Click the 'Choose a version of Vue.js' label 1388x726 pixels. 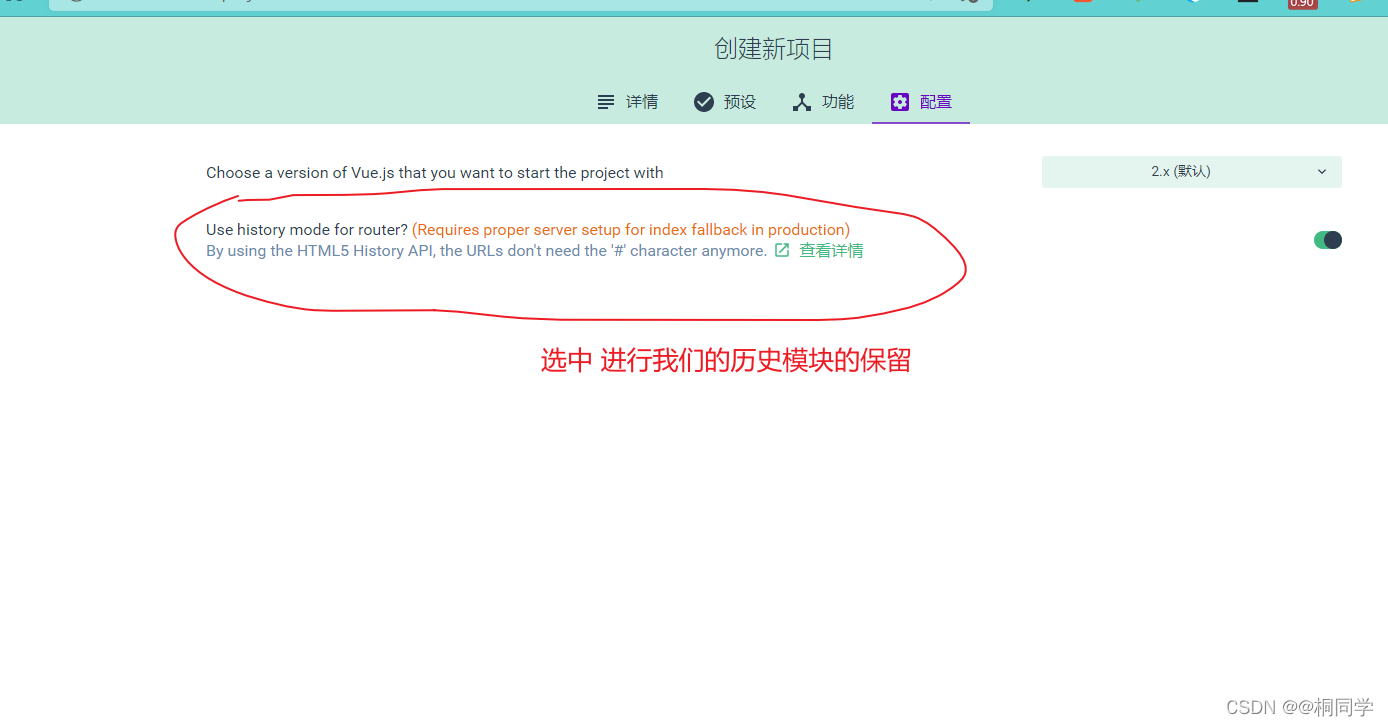coord(435,173)
